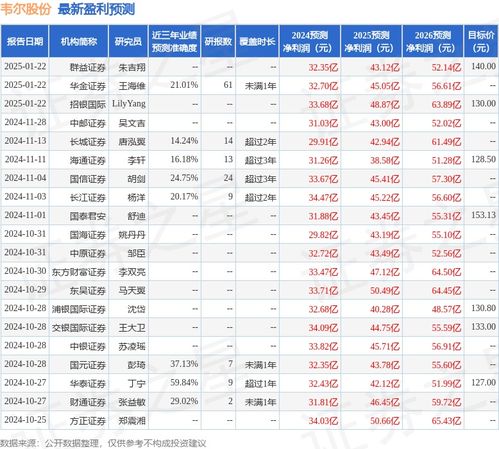This screenshot has height=449, width=499.
Task: Click accuracy value 37.13%
Action: coord(184,364)
